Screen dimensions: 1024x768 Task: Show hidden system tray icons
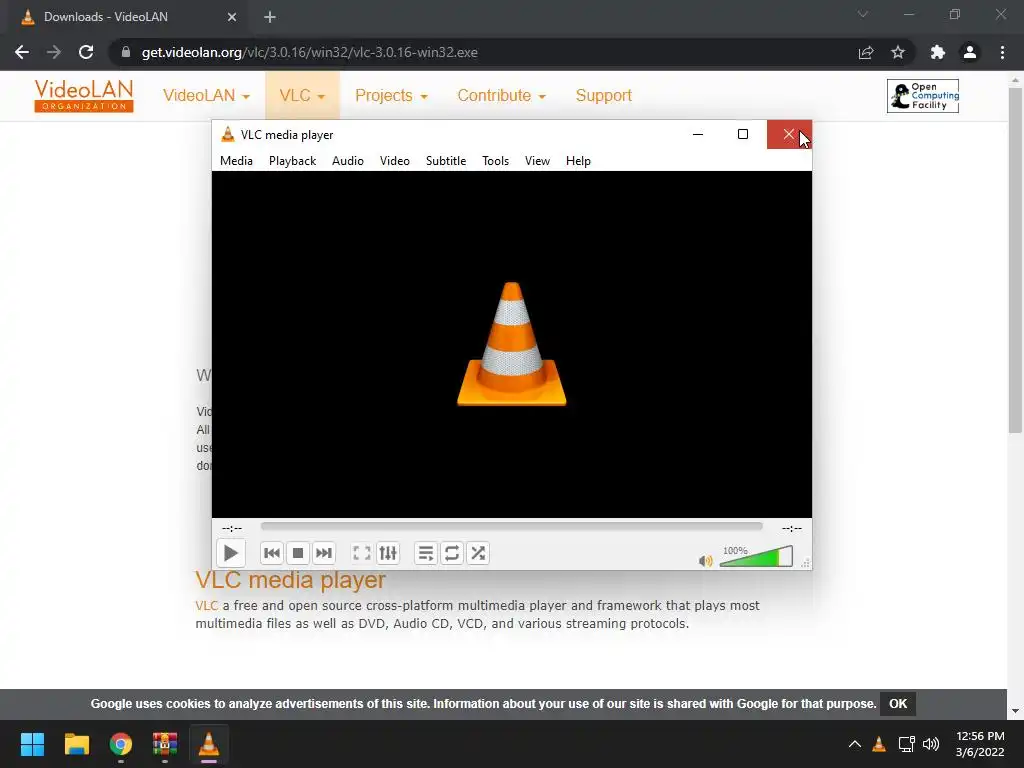[x=854, y=744]
